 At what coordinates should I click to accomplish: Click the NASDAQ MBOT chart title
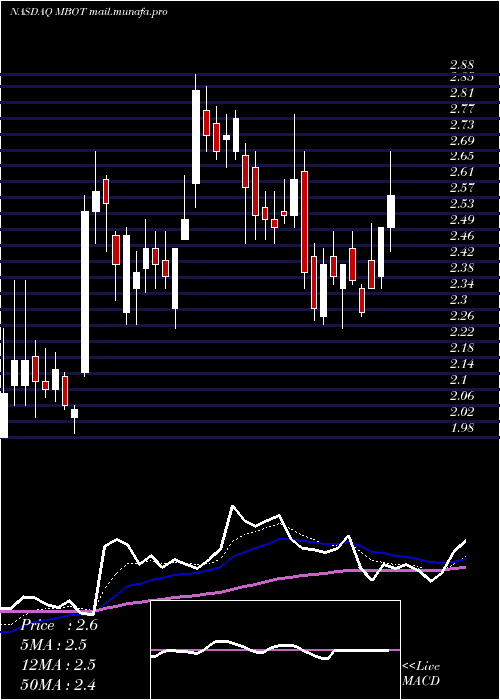tap(89, 12)
